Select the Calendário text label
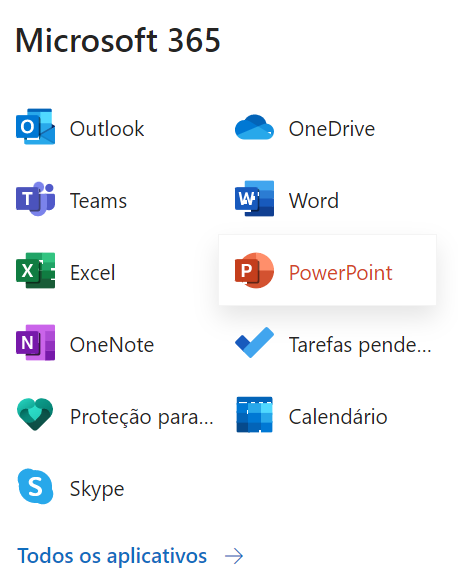This screenshot has width=461, height=575. pos(338,416)
